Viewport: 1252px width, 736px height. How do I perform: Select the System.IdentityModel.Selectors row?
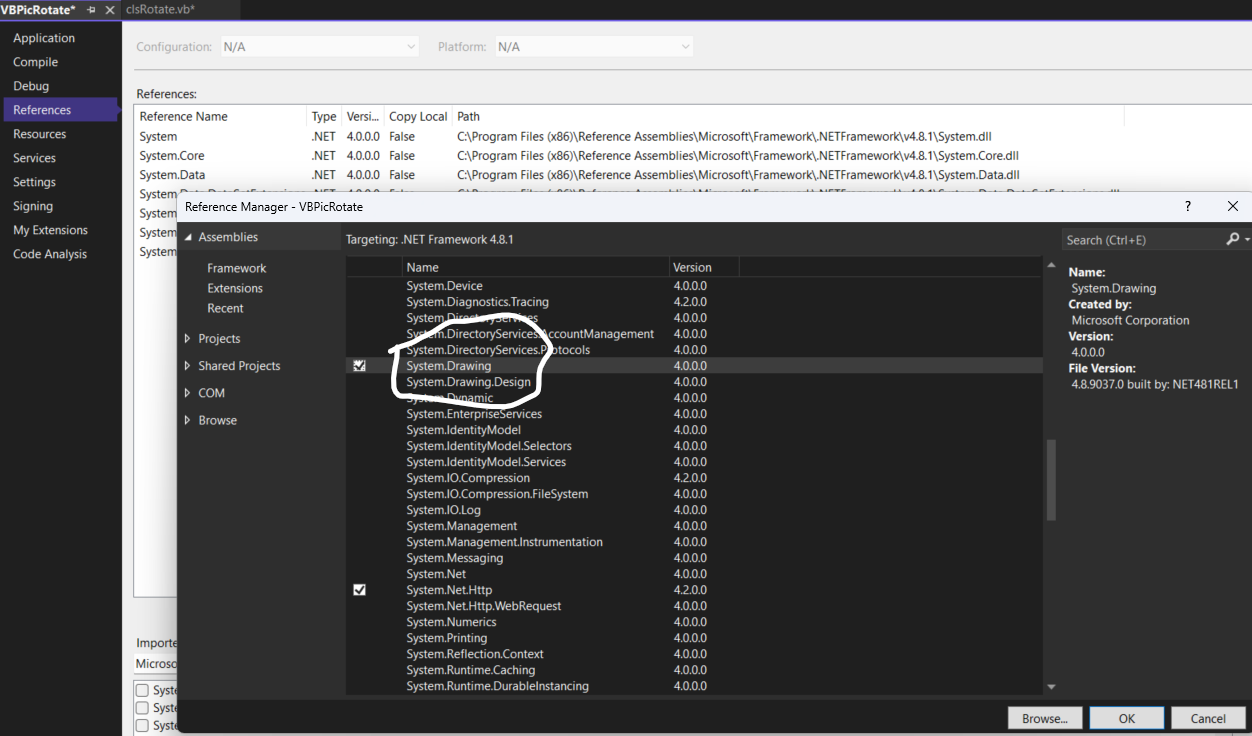[x=694, y=446]
